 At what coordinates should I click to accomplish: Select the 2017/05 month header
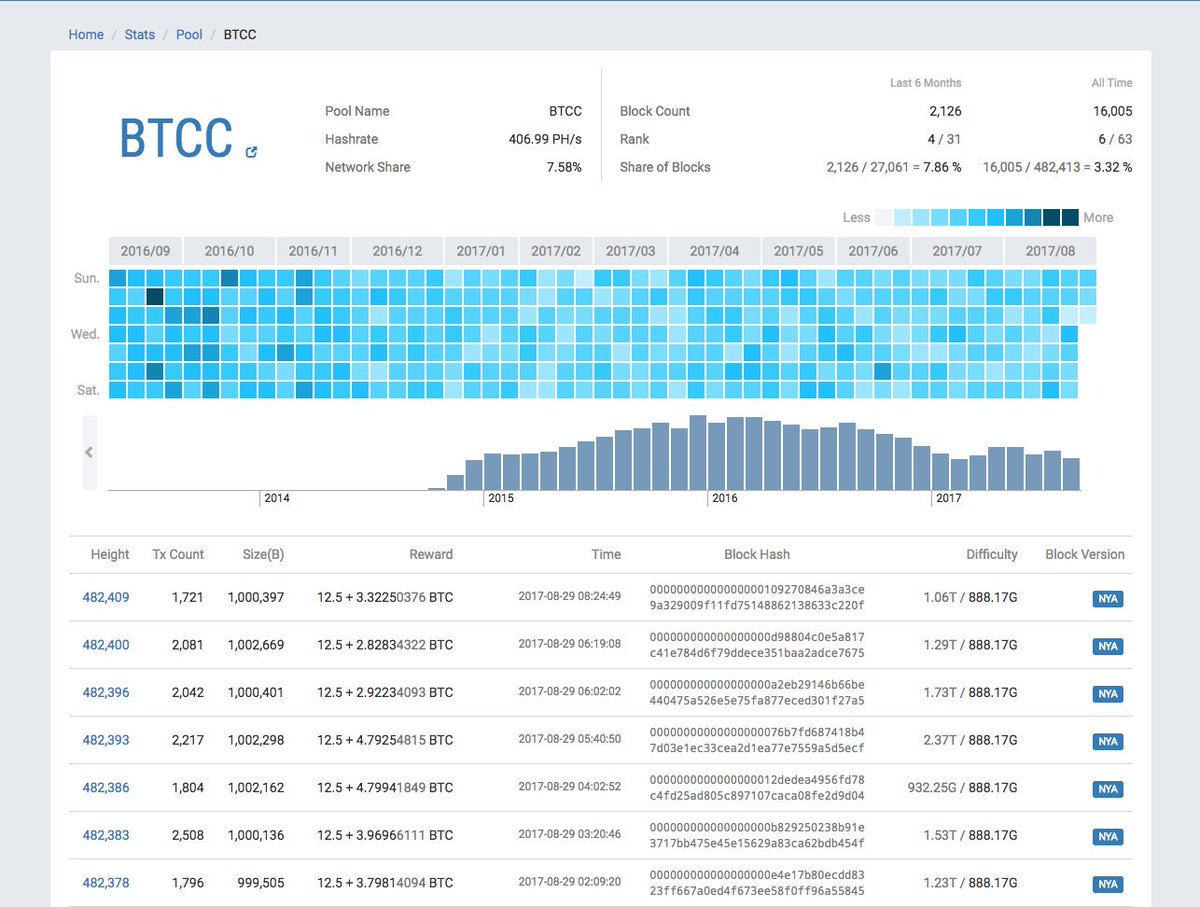(798, 251)
